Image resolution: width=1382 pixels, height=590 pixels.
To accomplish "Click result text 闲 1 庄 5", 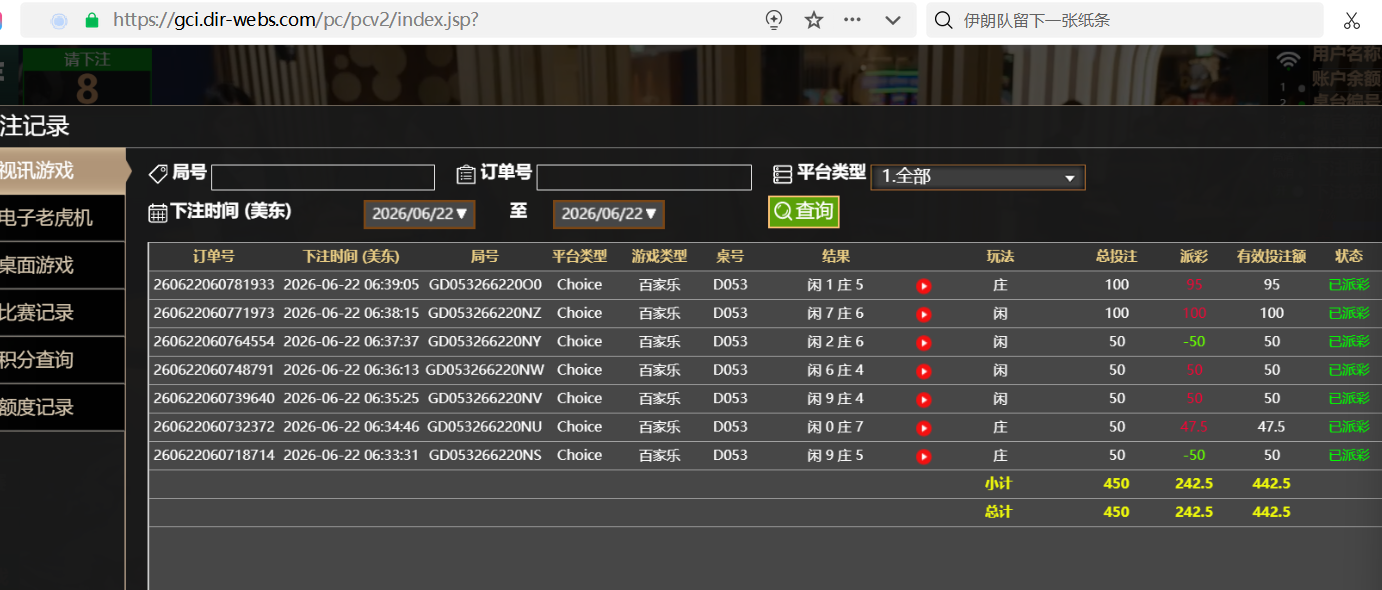I will click(x=835, y=285).
